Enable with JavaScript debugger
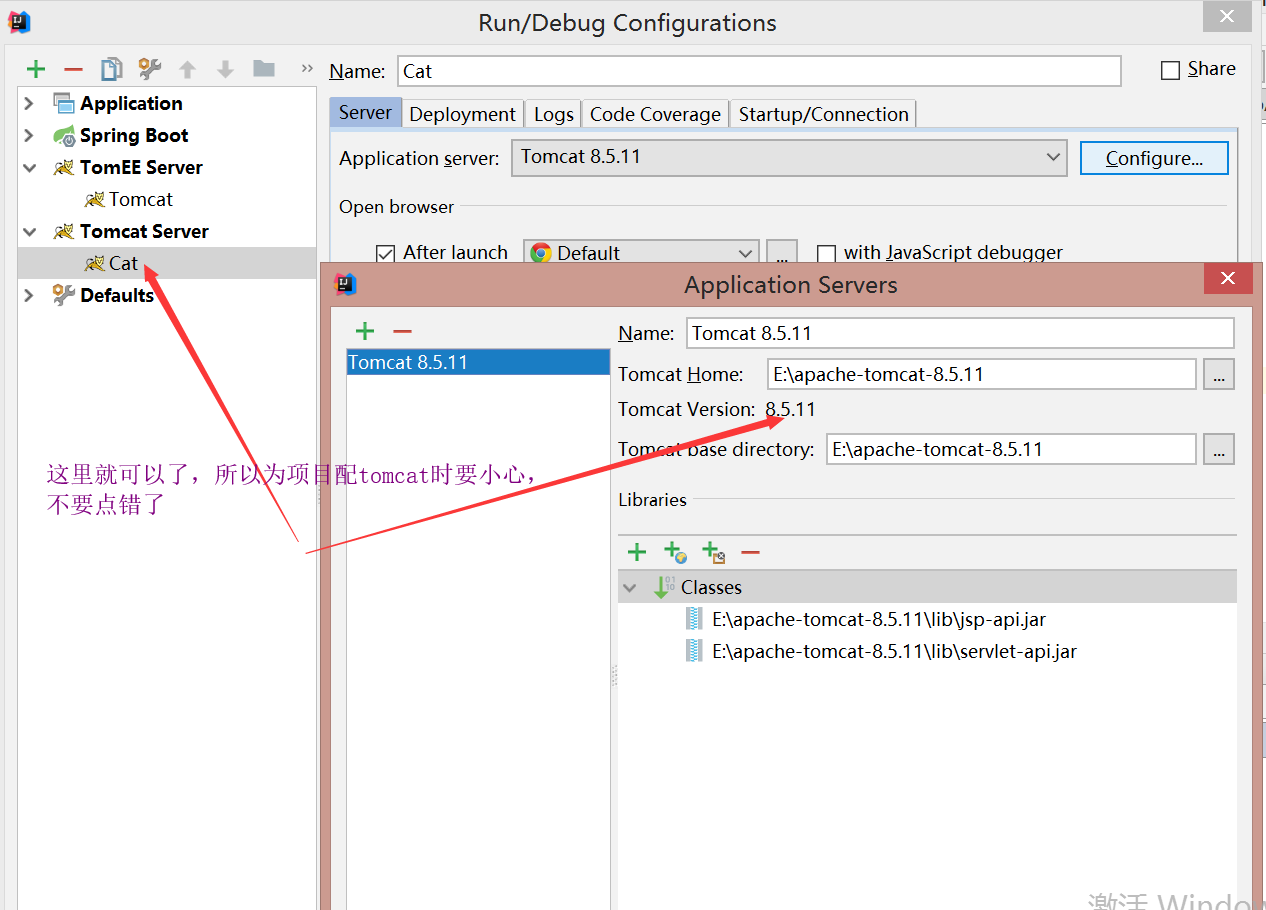1266x910 pixels. tap(826, 253)
